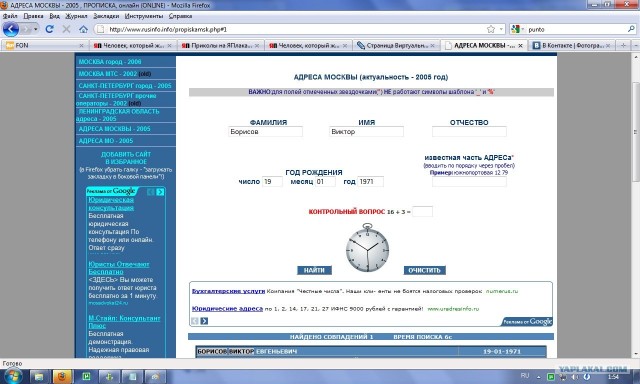
Task: Open the Закладки menu
Action: [106, 16]
